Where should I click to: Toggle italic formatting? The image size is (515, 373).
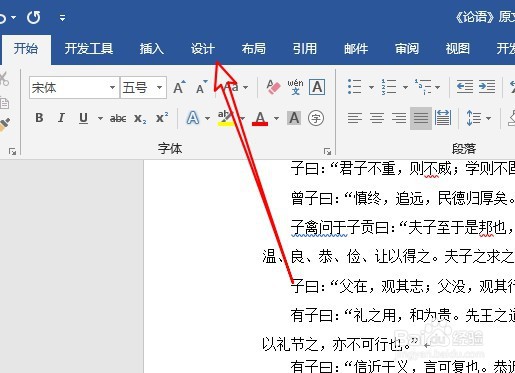coord(61,118)
